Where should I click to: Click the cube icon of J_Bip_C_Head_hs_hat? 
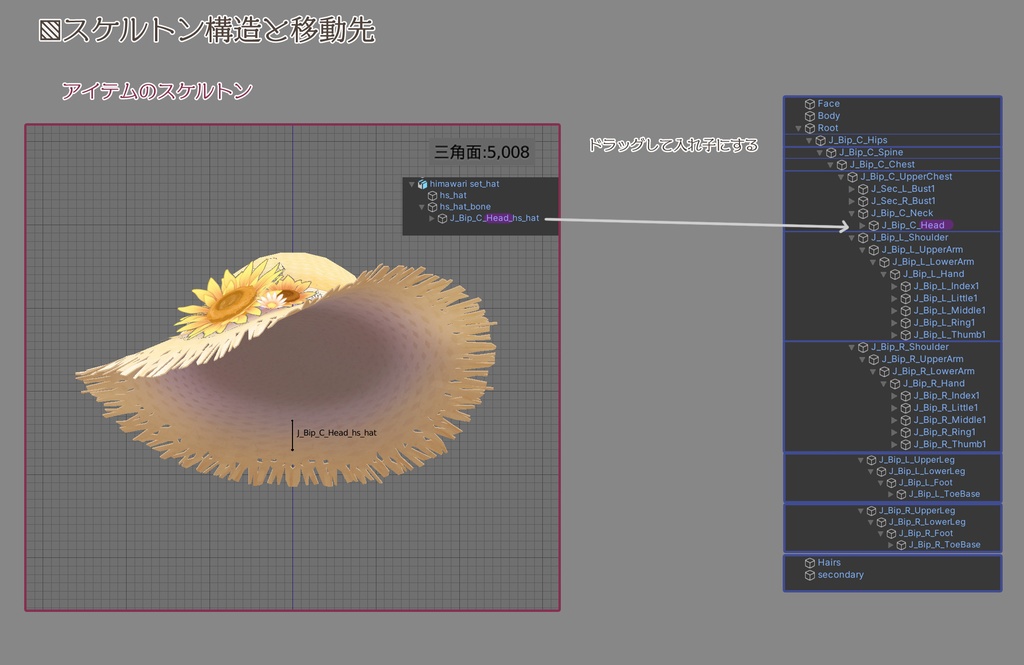(442, 218)
